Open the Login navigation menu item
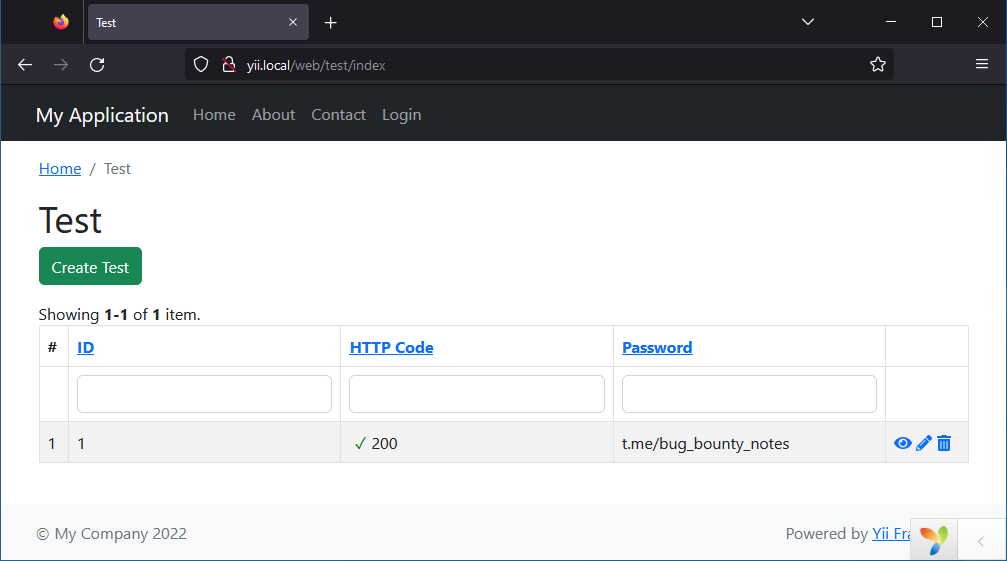This screenshot has height=561, width=1007. [401, 115]
